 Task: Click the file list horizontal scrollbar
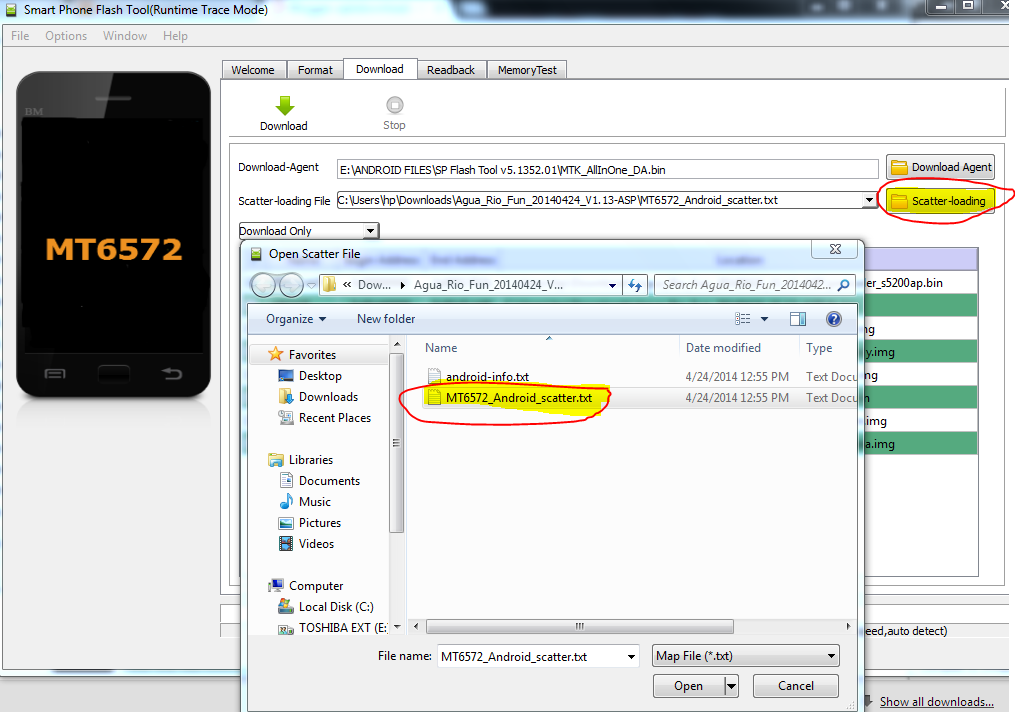point(579,626)
